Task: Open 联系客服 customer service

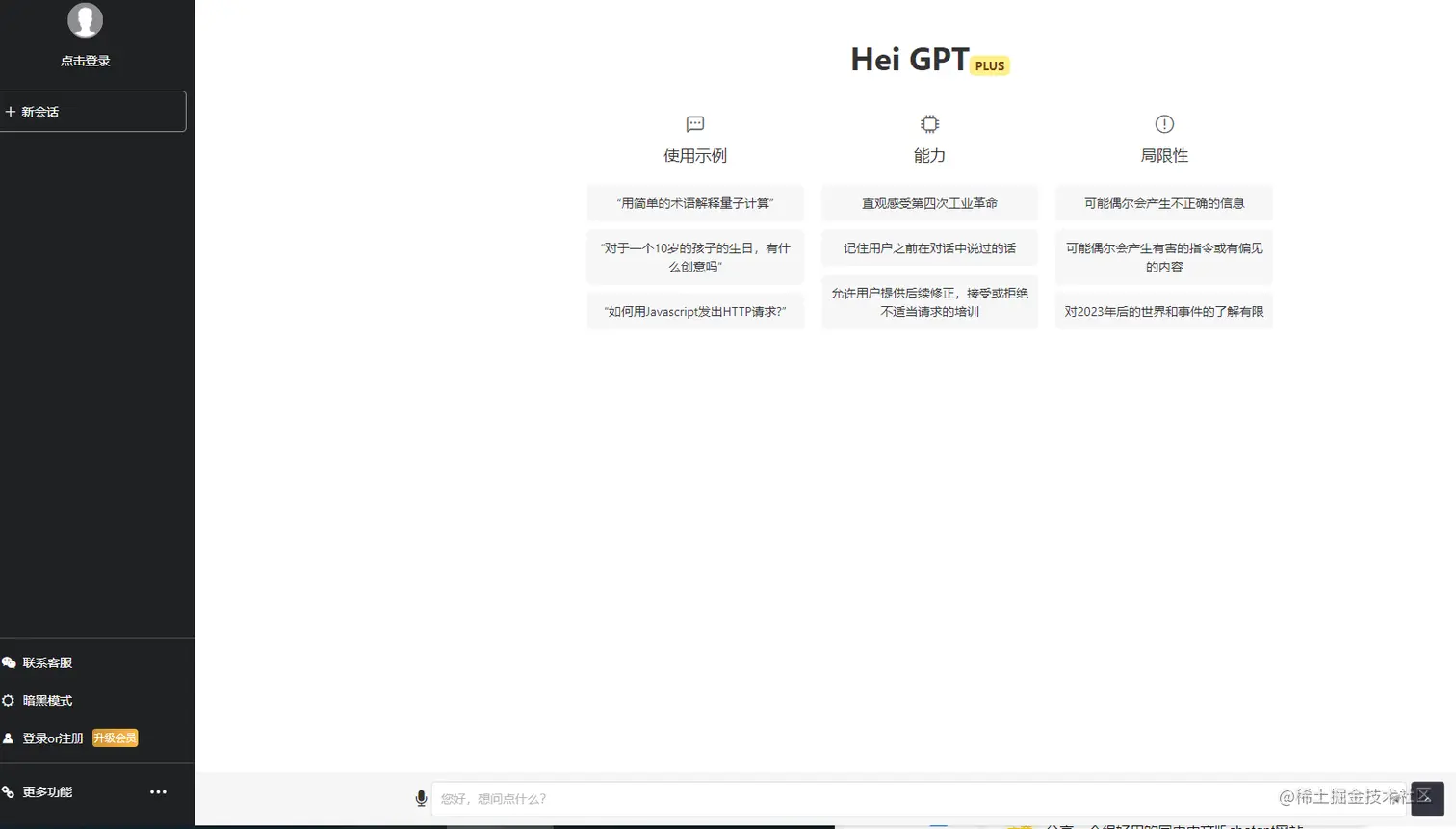Action: [47, 662]
